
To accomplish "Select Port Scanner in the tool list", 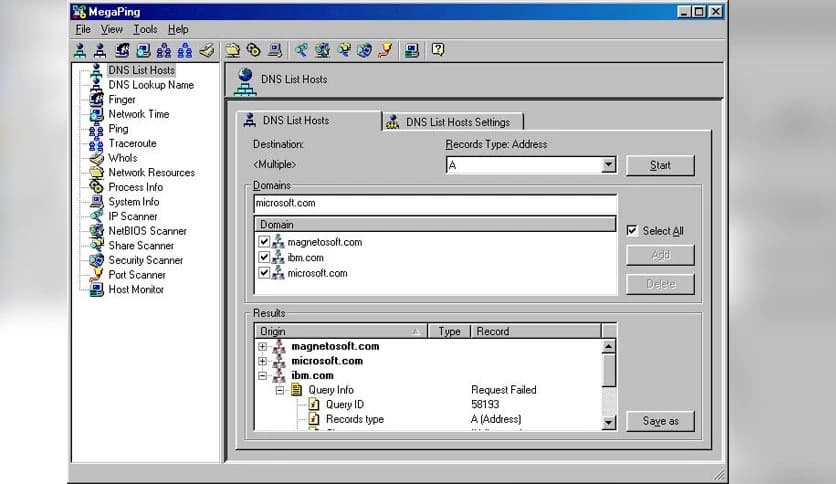I will pos(136,274).
